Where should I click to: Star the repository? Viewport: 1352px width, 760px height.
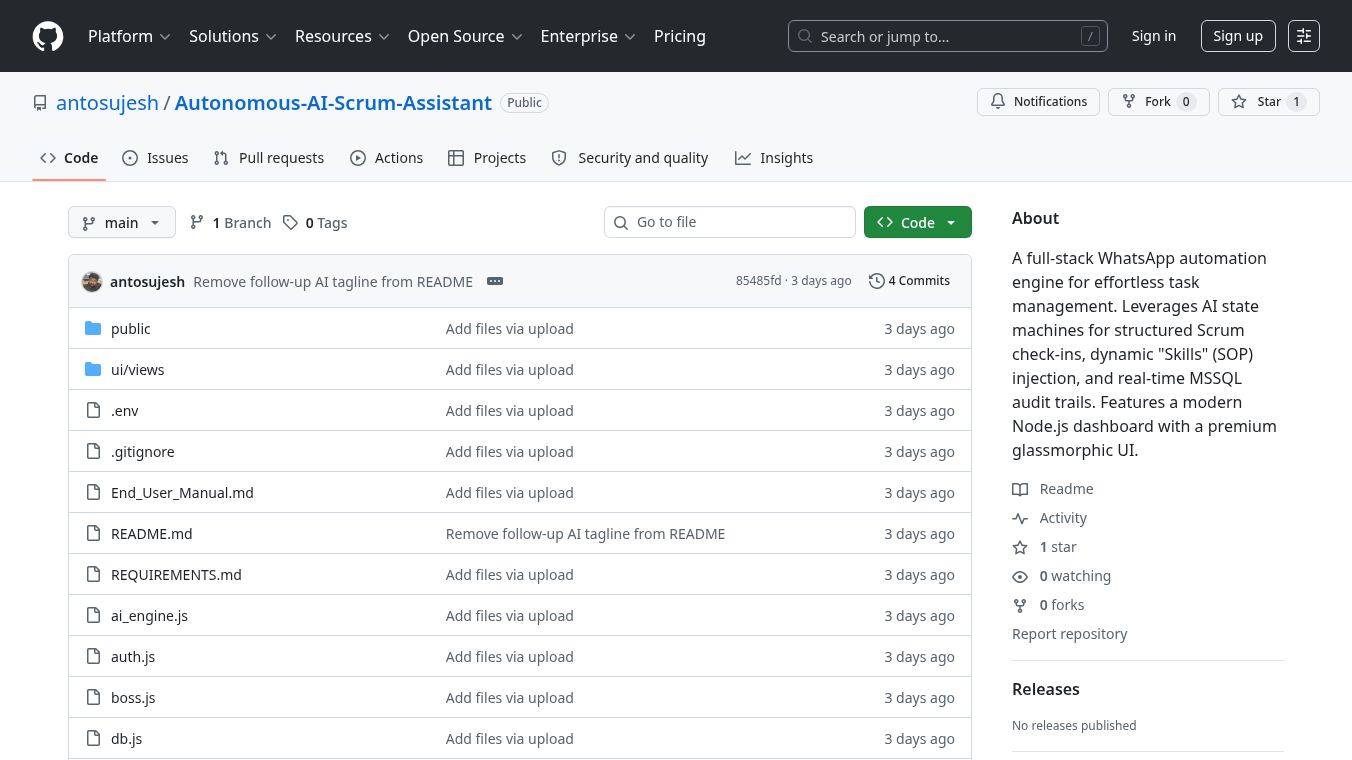(x=1268, y=101)
